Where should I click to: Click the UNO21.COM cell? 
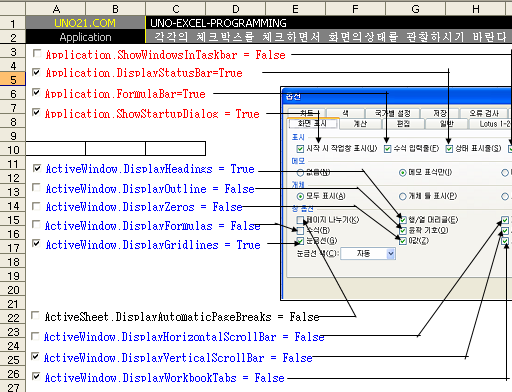pyautogui.click(x=85, y=23)
